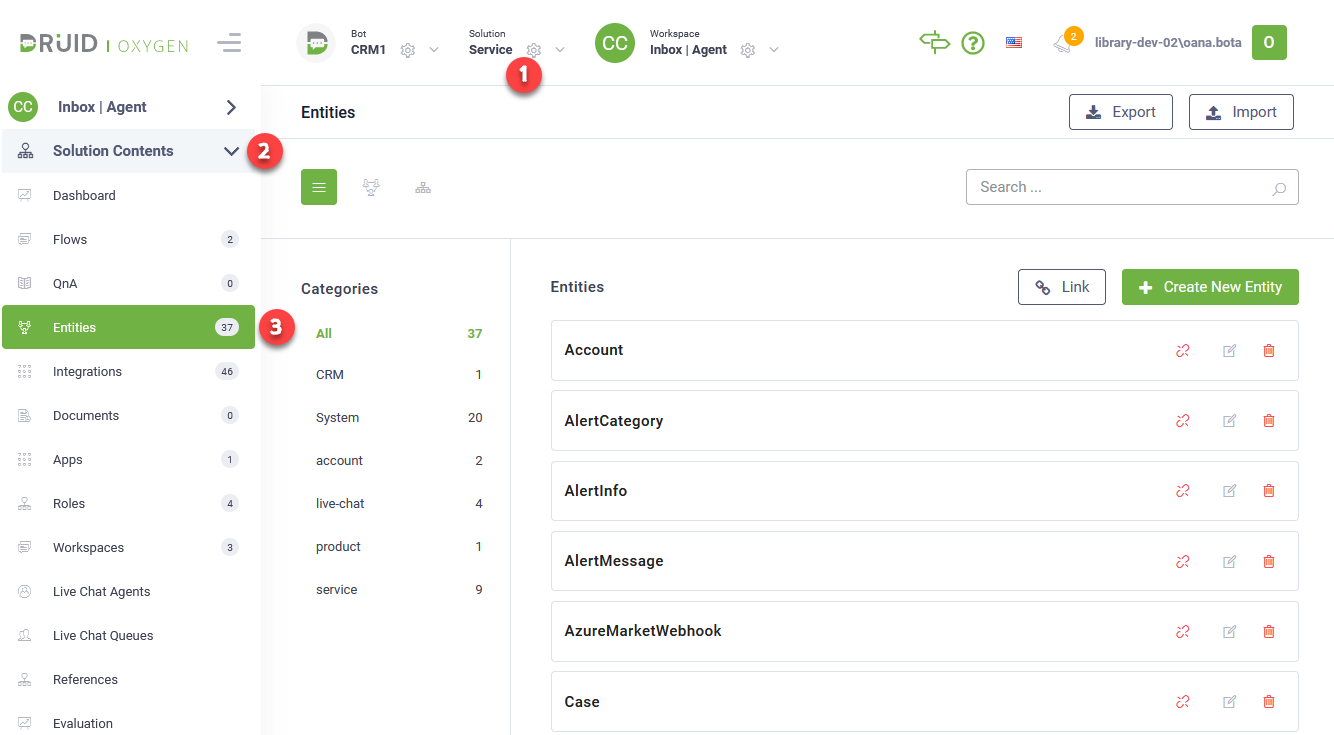The image size is (1334, 735).
Task: Open Documents in sidebar
Action: [x=130, y=415]
